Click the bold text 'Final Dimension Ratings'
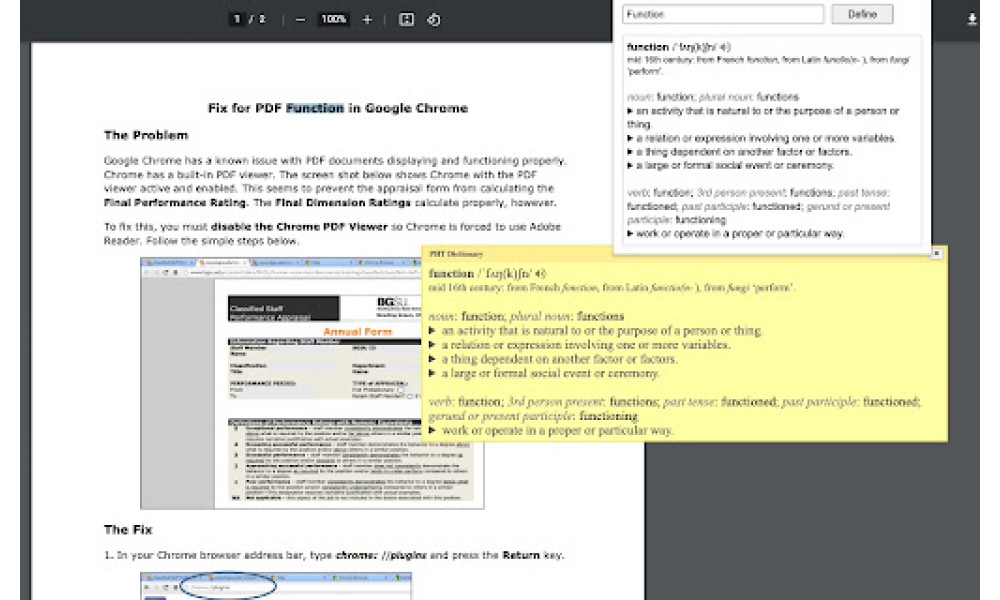The image size is (1000, 600). click(x=343, y=203)
